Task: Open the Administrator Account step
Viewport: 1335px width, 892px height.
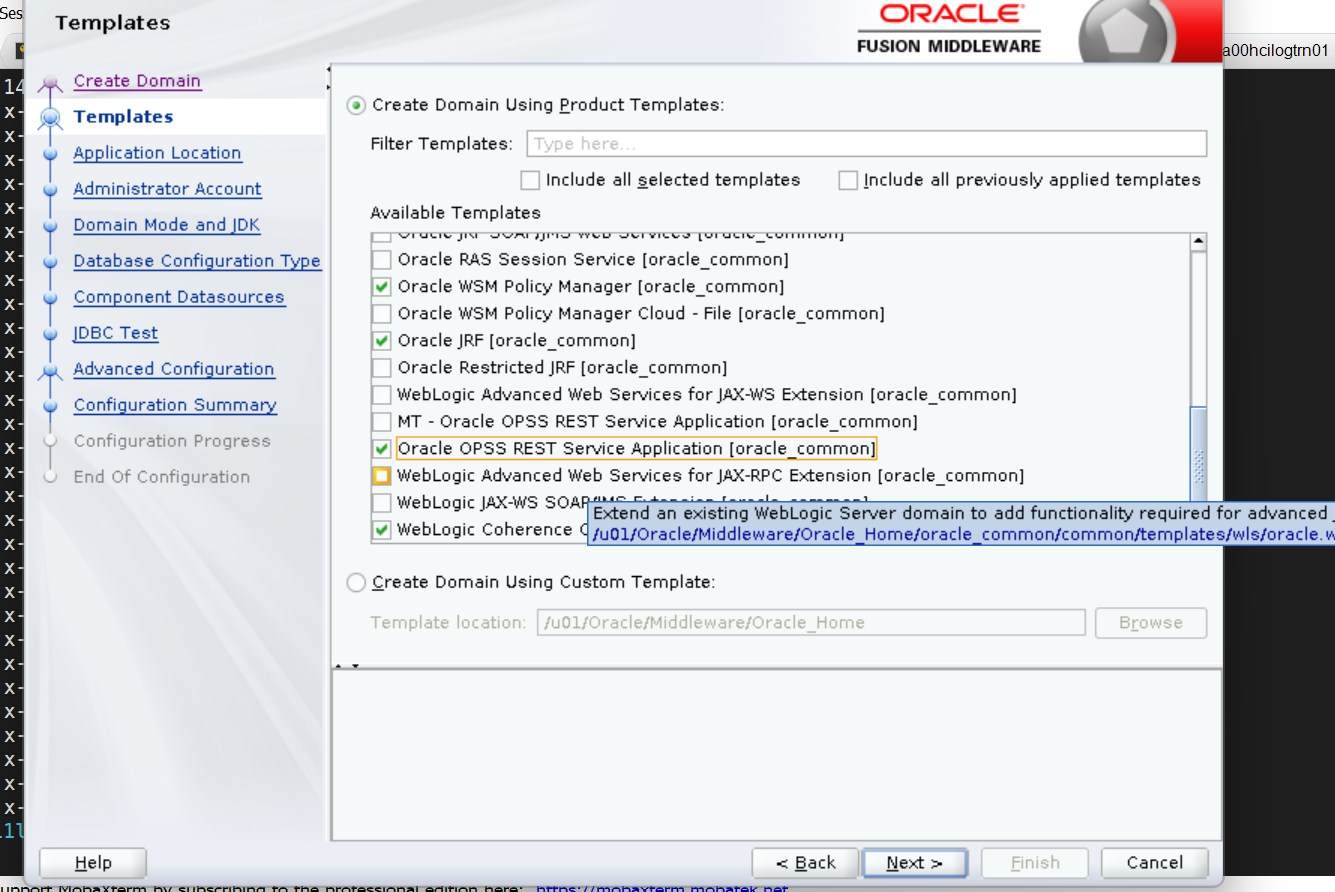Action: point(167,189)
